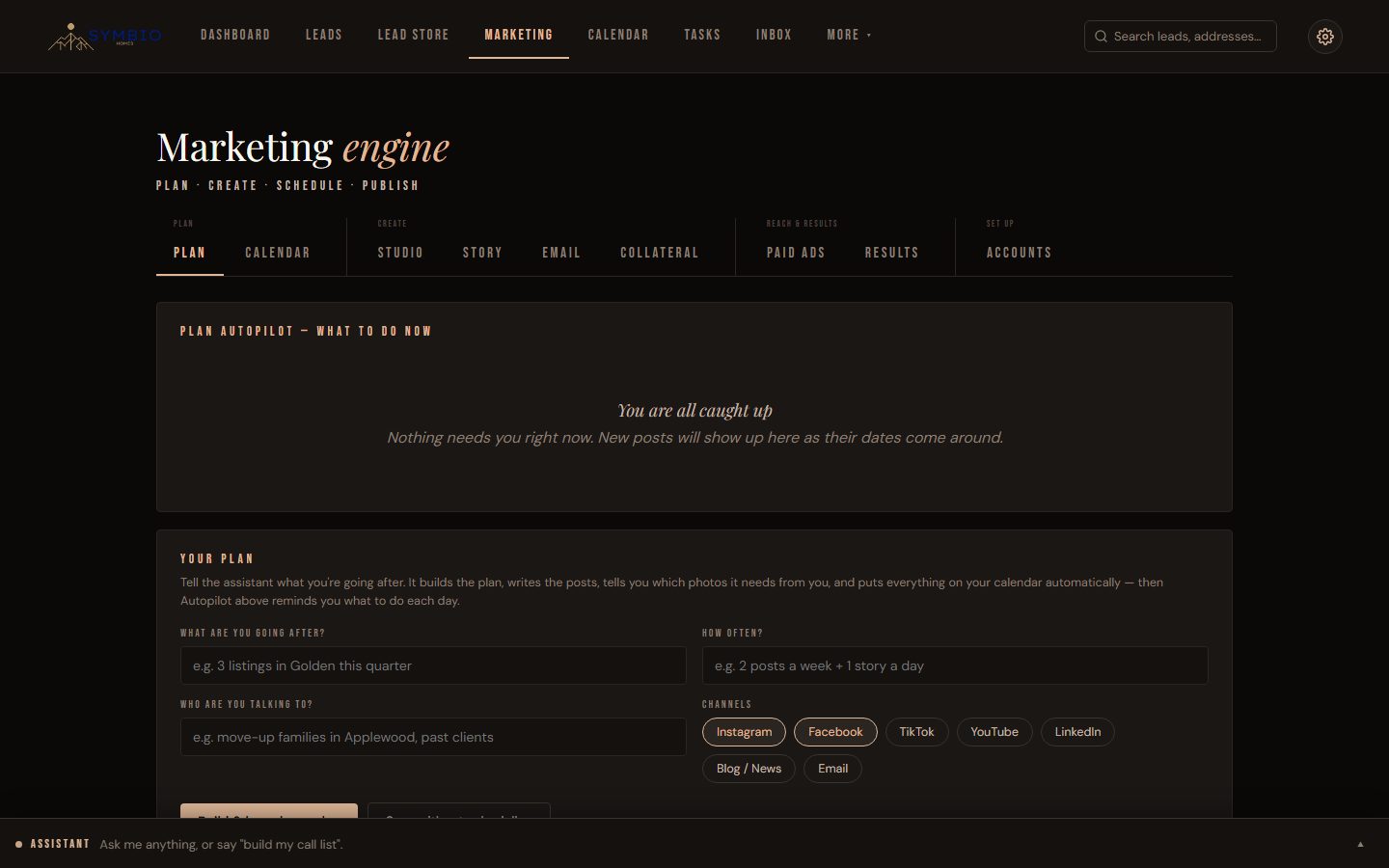Screen dimensions: 1389x868
Task: Click the Symbio Homes logo
Action: [104, 37]
